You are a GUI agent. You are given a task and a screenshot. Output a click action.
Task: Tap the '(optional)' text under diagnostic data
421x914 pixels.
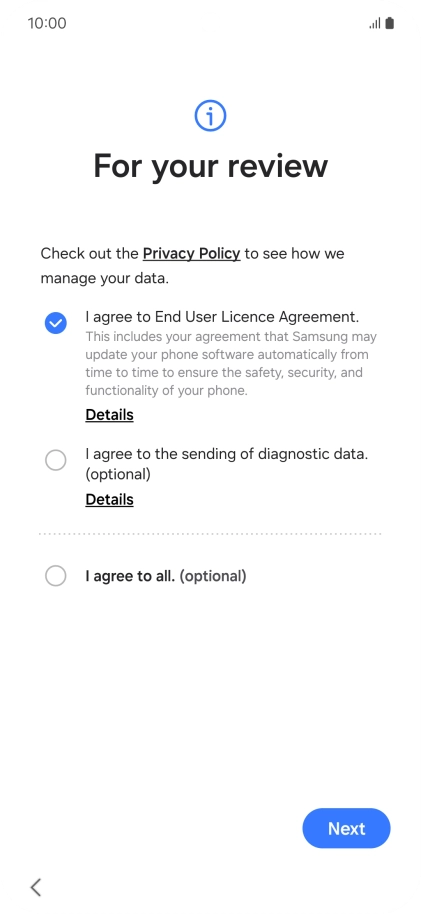point(118,474)
